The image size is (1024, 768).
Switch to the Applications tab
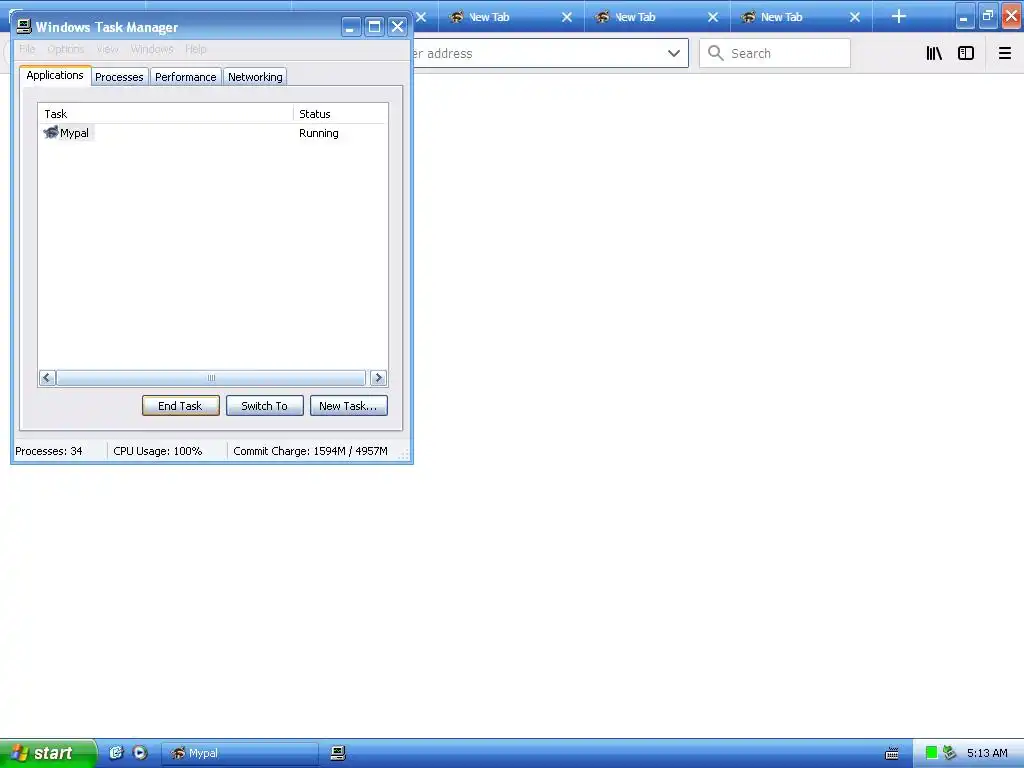(55, 75)
